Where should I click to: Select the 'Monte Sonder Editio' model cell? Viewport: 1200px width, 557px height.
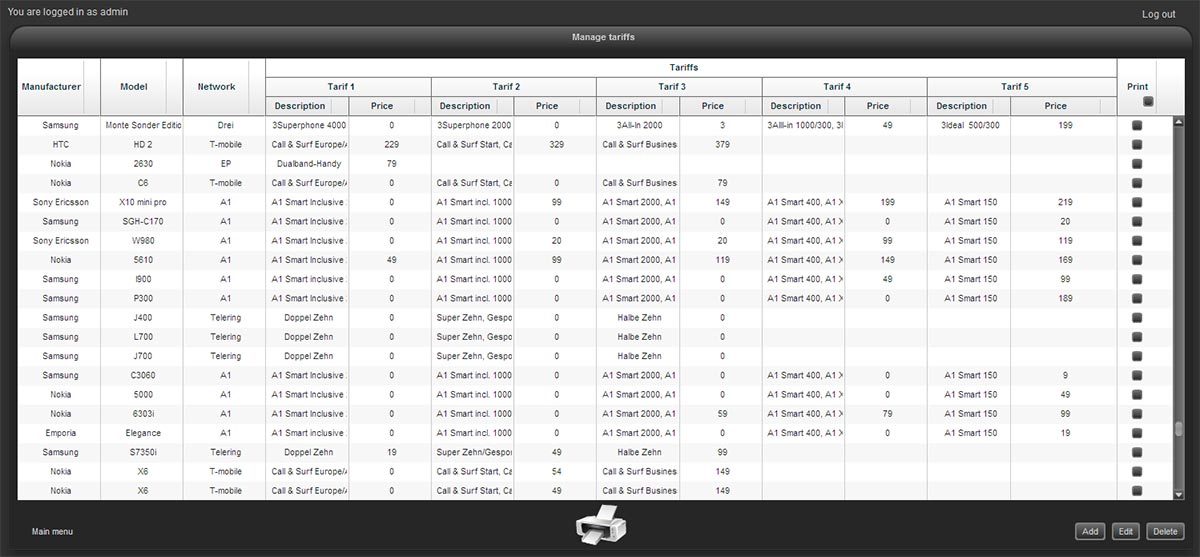coord(142,126)
